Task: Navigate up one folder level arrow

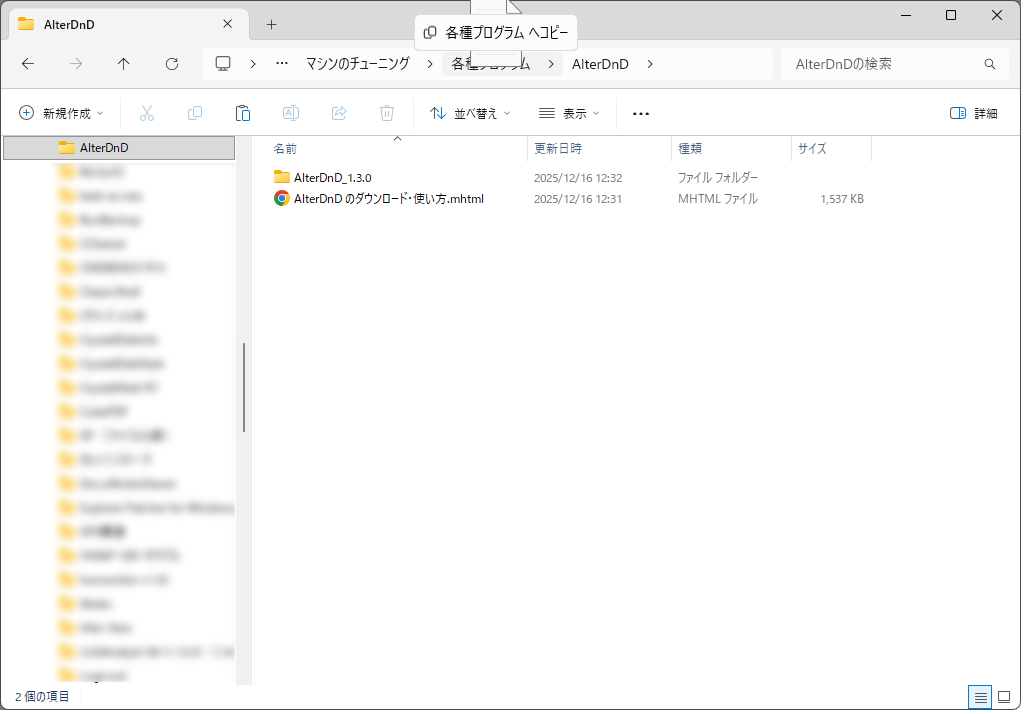Action: point(124,64)
